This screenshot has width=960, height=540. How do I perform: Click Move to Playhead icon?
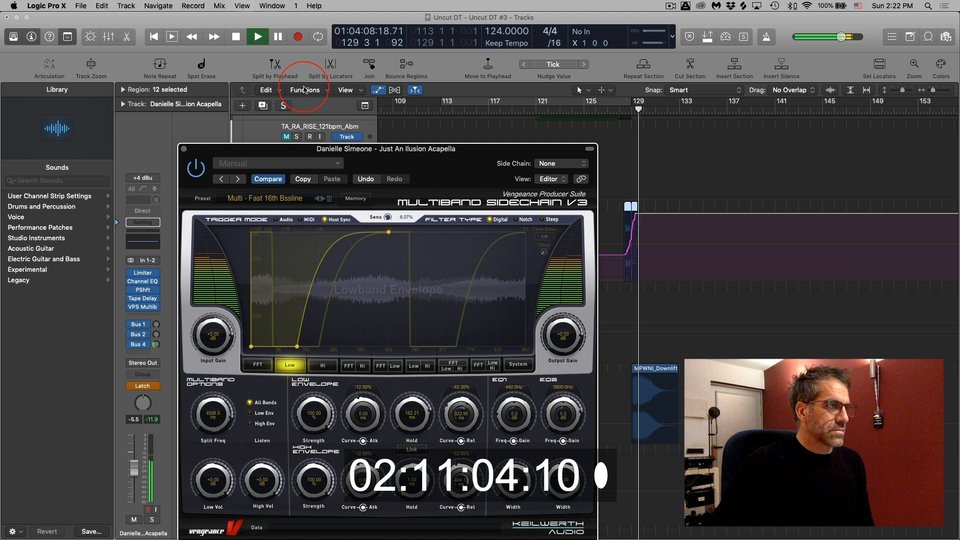[x=487, y=64]
